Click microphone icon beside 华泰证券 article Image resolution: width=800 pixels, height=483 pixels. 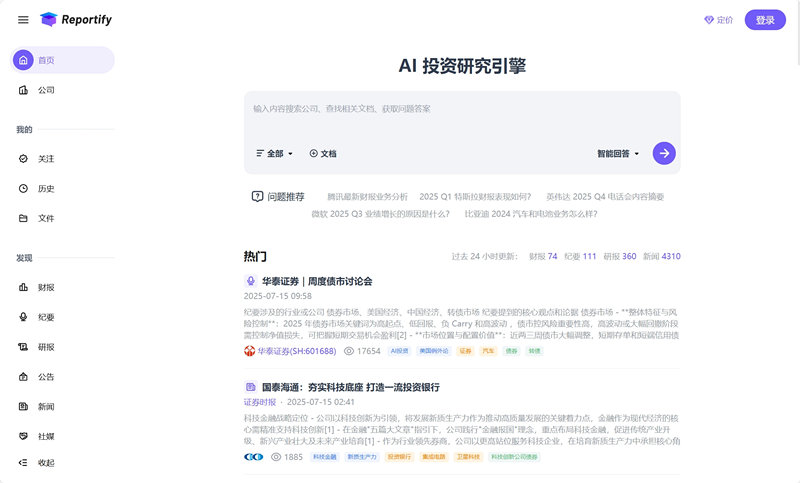tap(250, 281)
